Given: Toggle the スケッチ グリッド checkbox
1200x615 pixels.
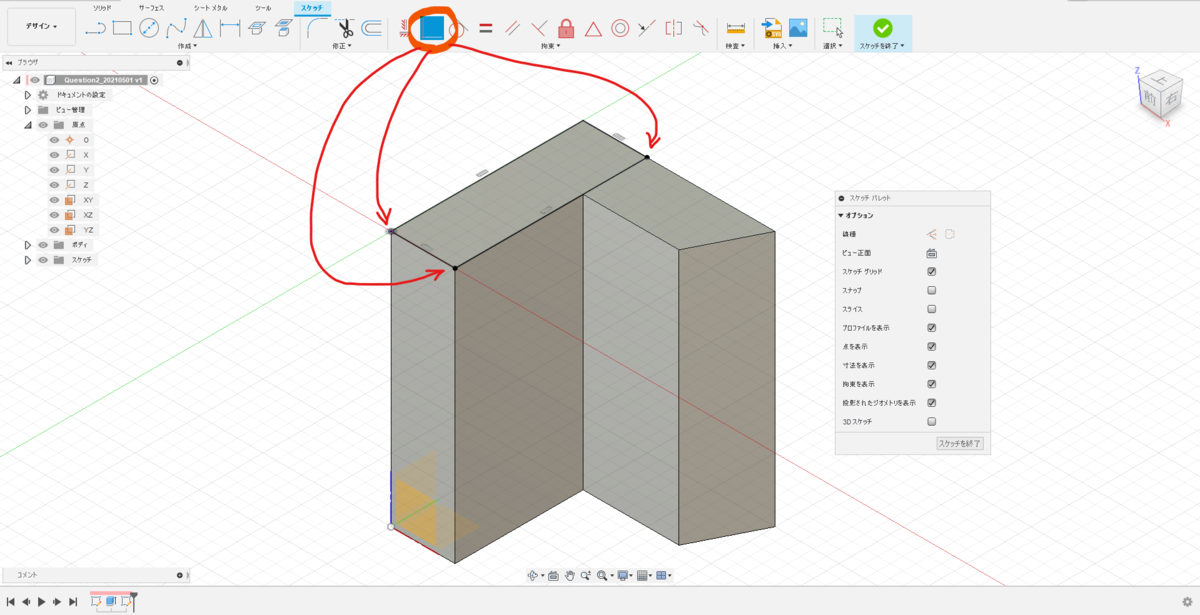Looking at the screenshot, I should click(932, 271).
